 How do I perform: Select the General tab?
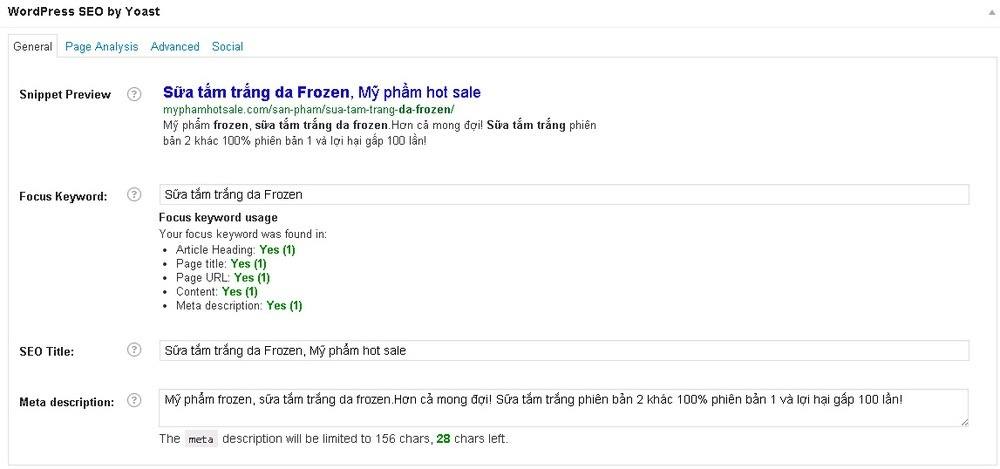(x=33, y=47)
